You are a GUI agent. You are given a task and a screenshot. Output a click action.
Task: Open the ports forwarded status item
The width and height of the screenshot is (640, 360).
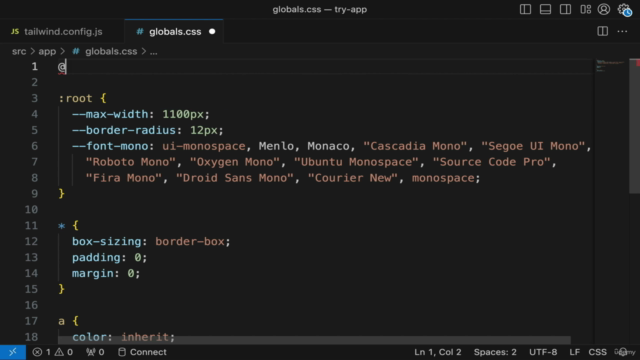(x=95, y=352)
